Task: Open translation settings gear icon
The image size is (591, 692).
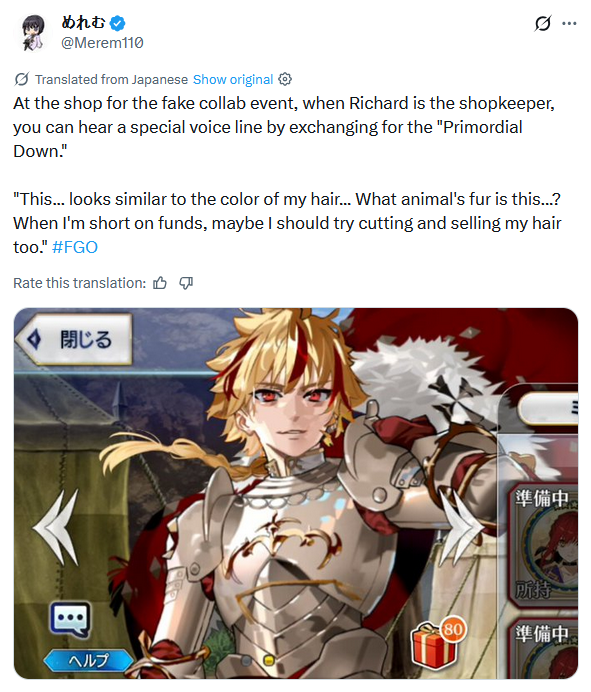Action: click(285, 79)
